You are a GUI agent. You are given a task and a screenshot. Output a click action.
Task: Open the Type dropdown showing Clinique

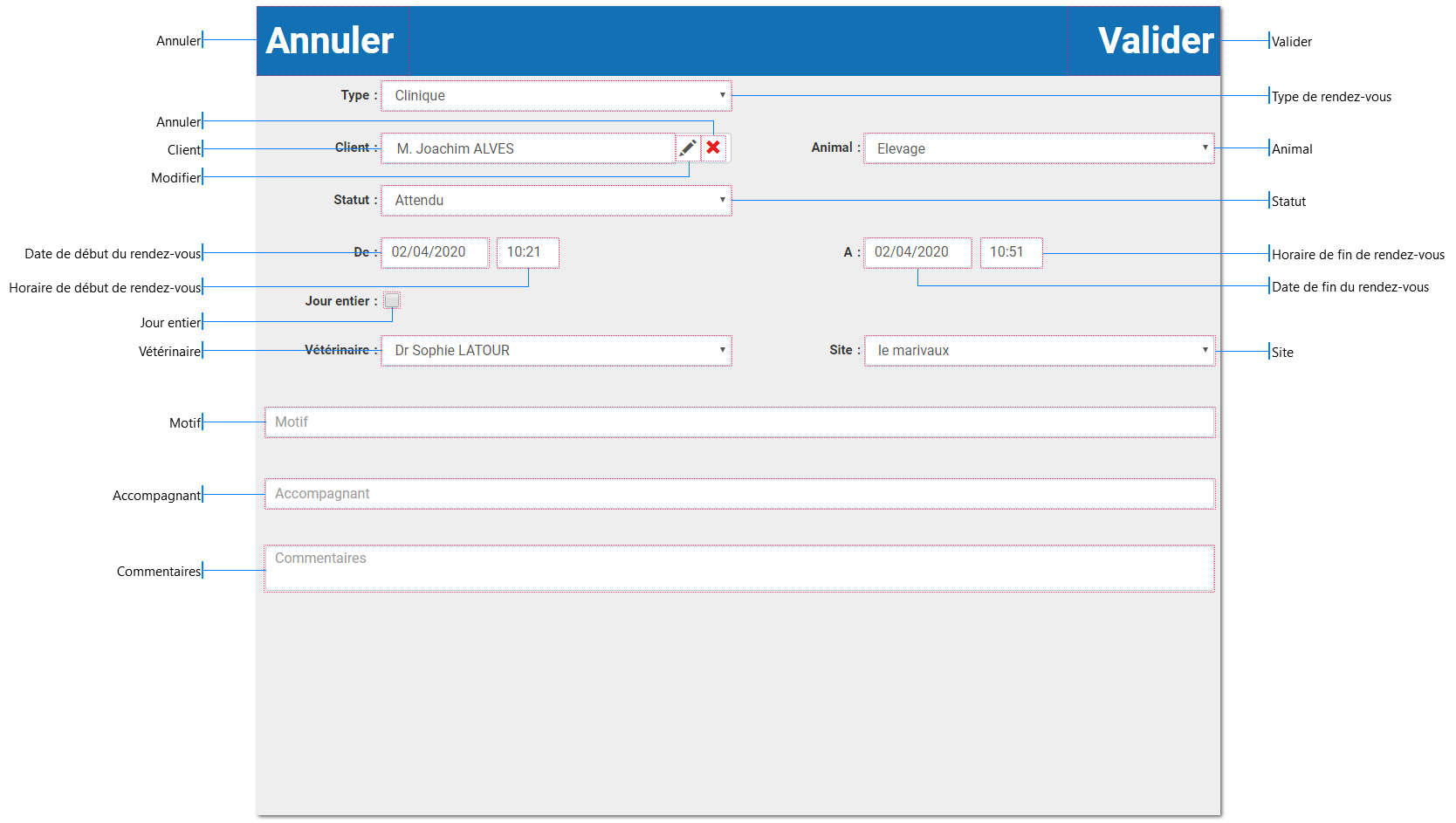pos(556,96)
